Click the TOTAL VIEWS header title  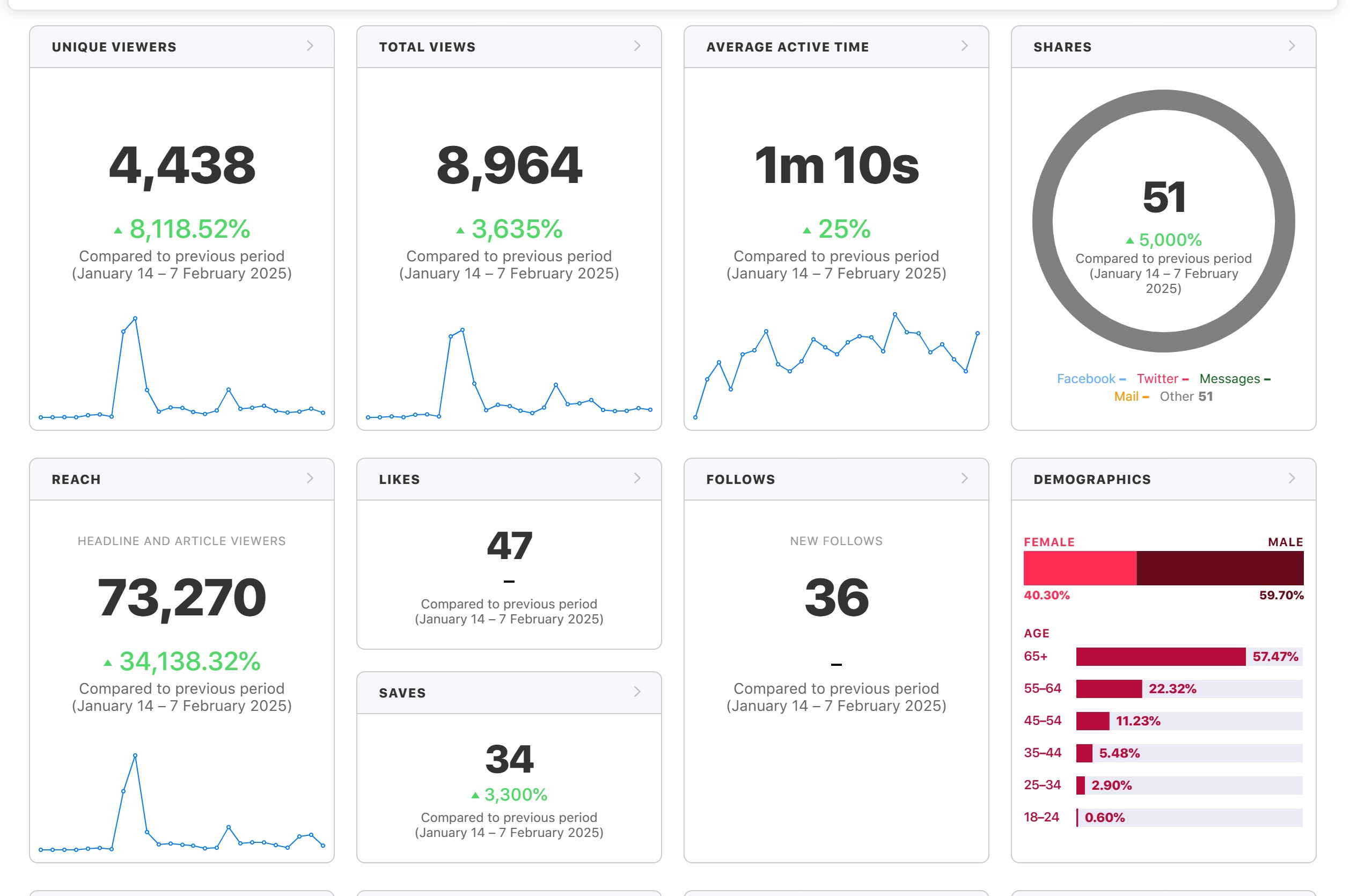pos(427,47)
